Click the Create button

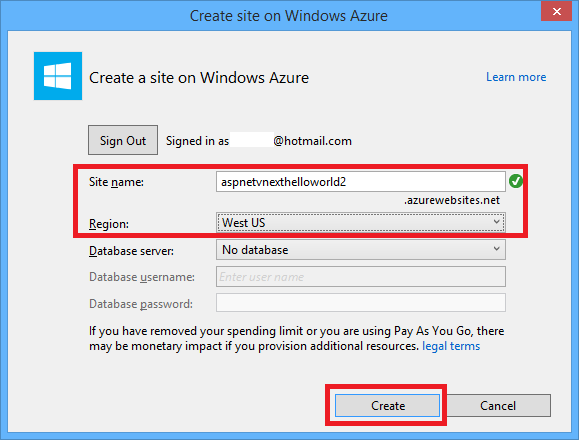pyautogui.click(x=387, y=406)
